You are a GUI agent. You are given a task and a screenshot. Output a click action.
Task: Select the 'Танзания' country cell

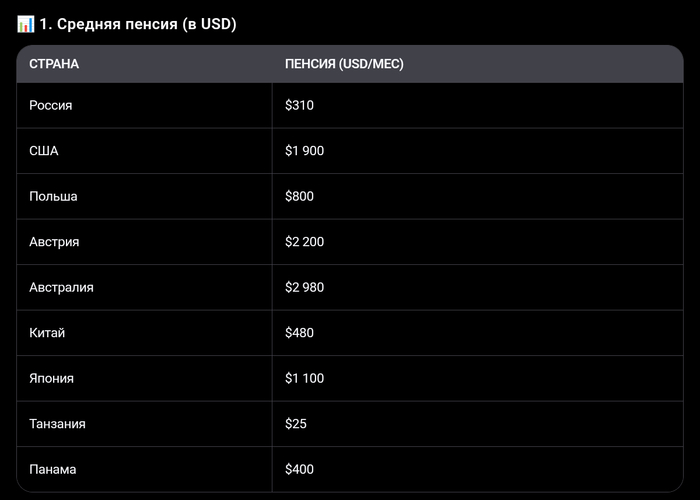point(58,424)
